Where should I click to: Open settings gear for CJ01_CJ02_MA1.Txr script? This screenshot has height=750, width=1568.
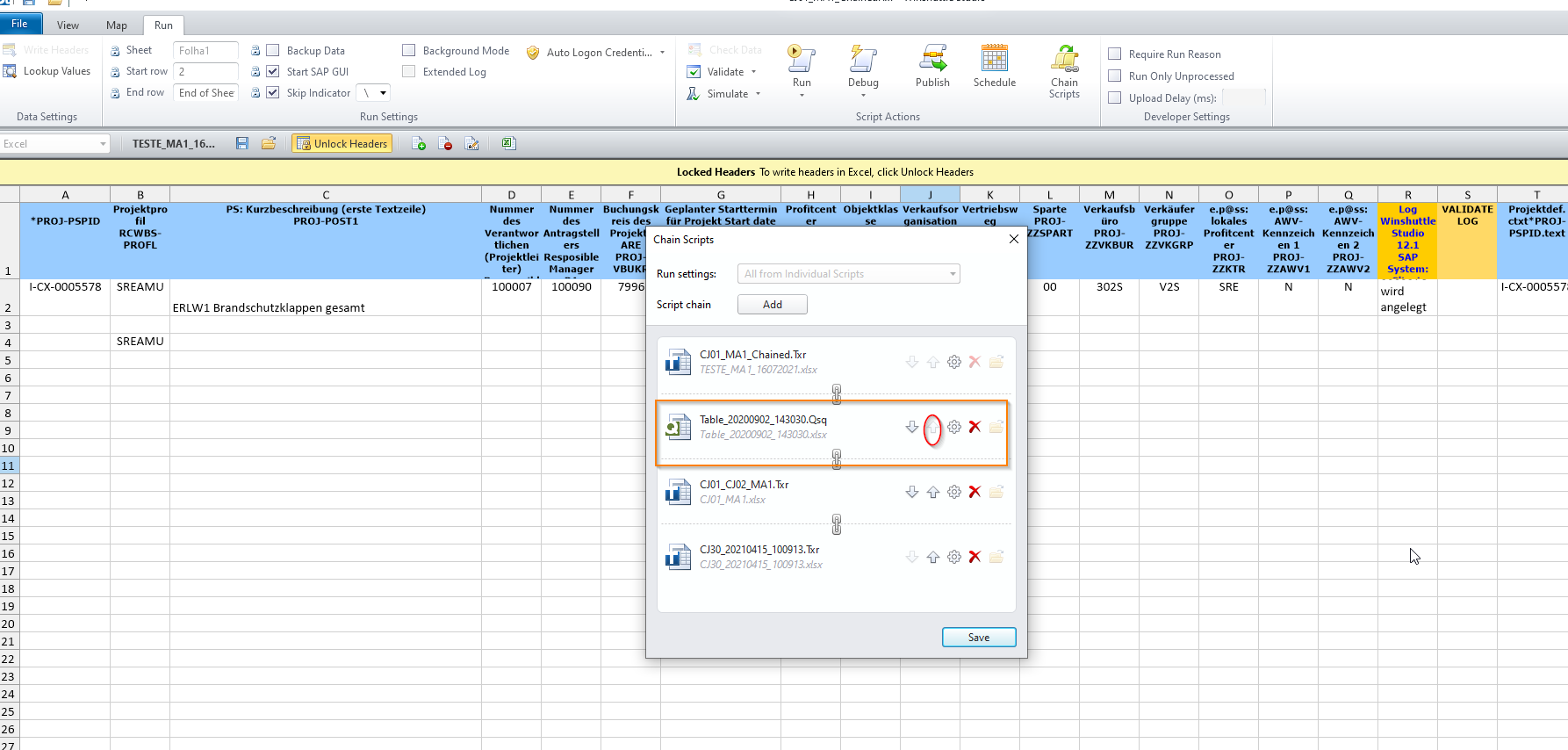click(954, 492)
